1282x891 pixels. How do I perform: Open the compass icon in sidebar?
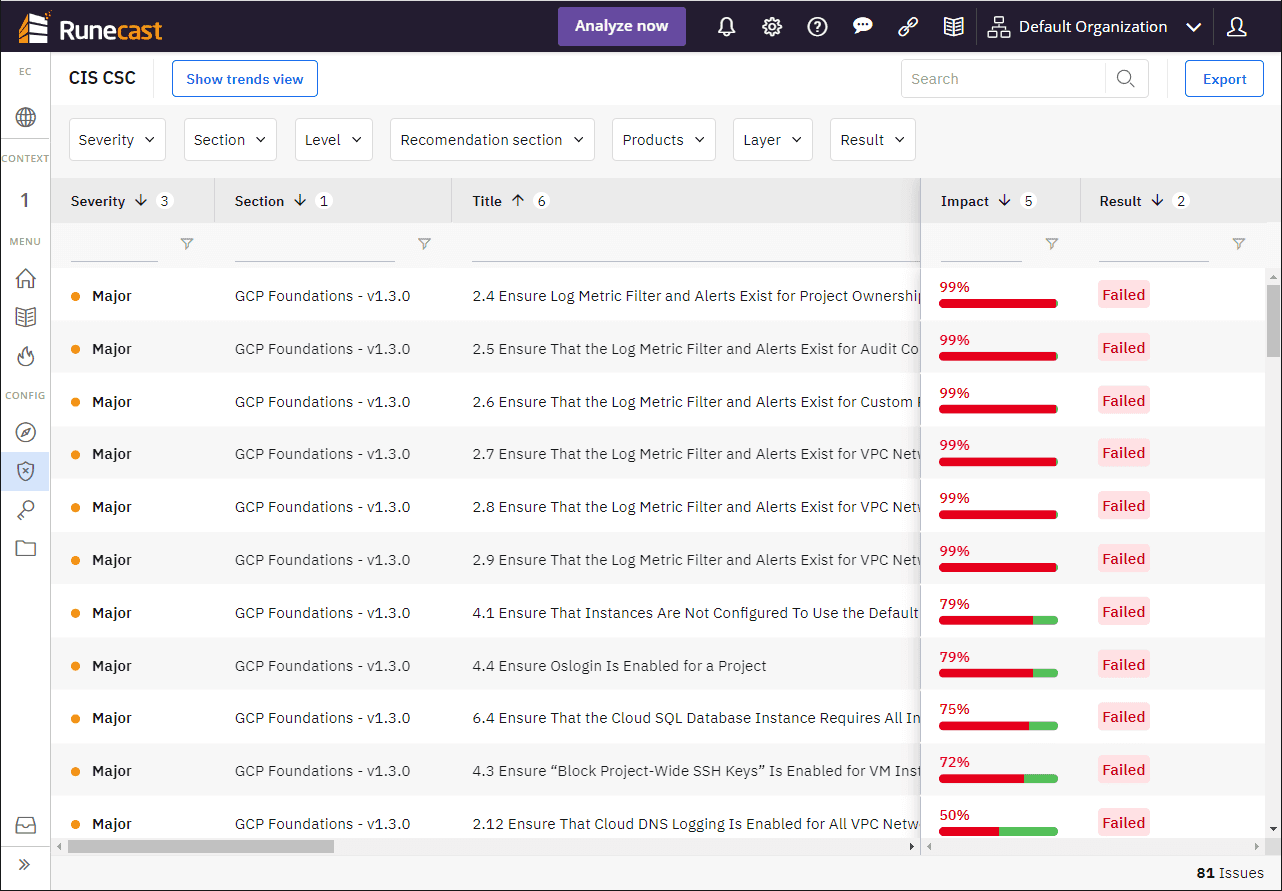(x=26, y=432)
